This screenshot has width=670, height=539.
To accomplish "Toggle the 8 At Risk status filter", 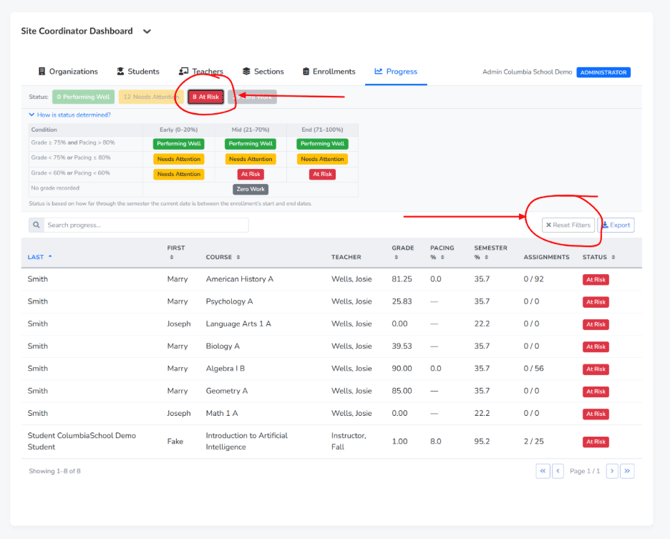I will (x=206, y=97).
